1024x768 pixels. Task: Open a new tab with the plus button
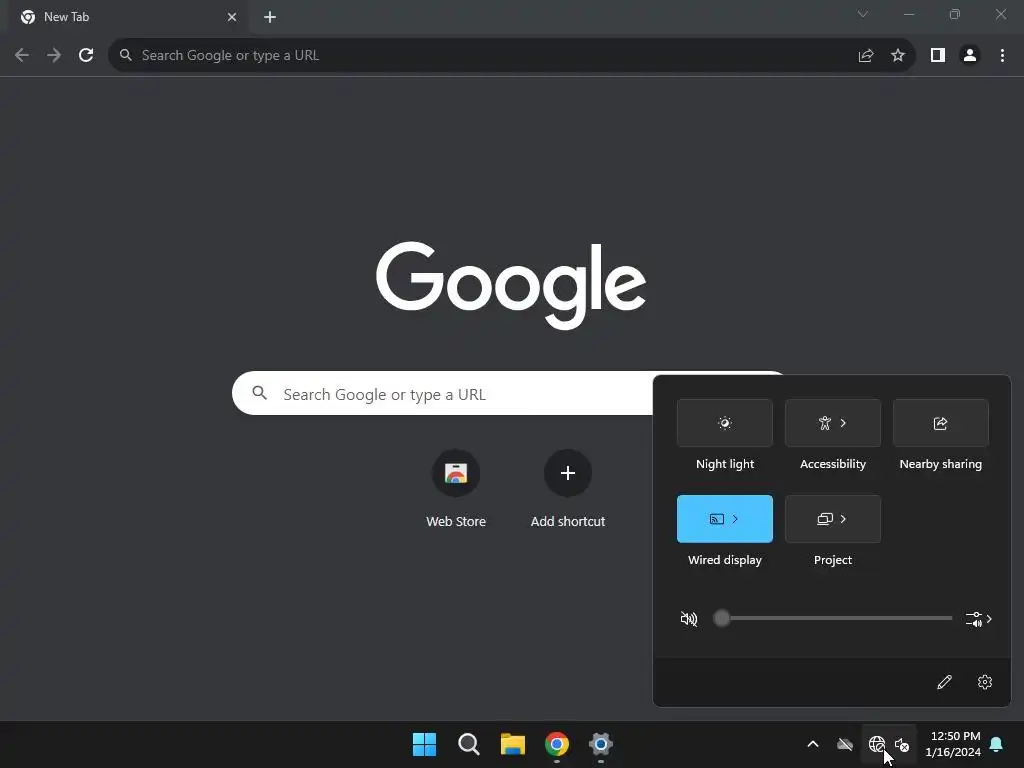pyautogui.click(x=270, y=17)
